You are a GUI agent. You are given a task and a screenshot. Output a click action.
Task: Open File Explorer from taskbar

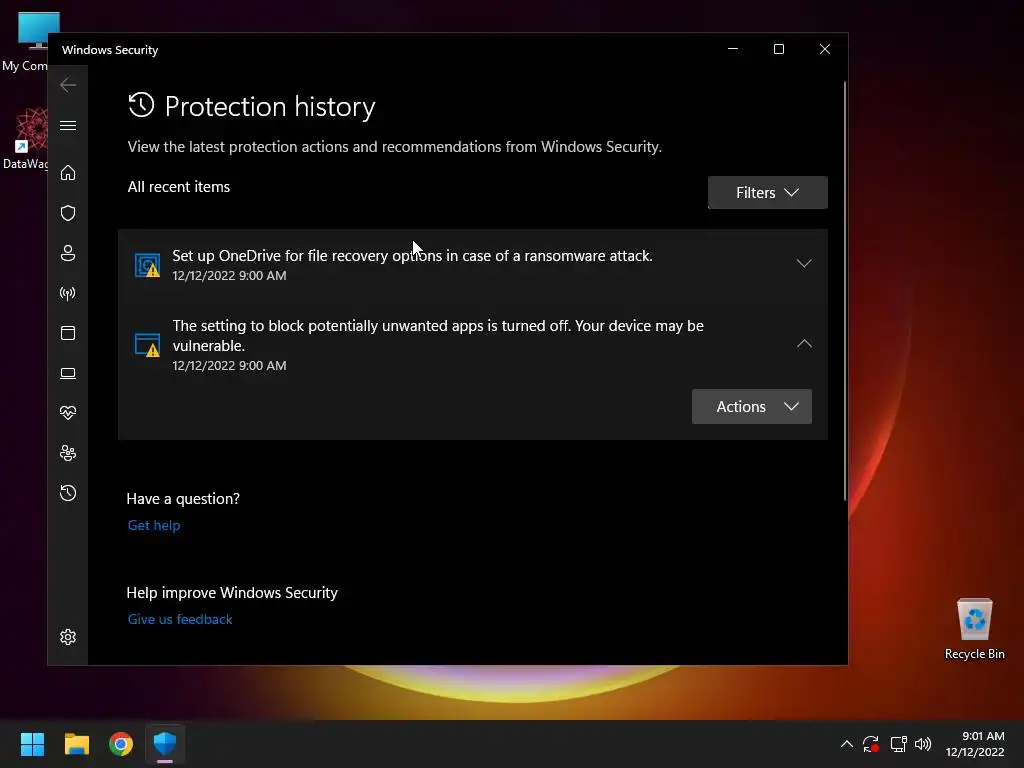tap(77, 744)
